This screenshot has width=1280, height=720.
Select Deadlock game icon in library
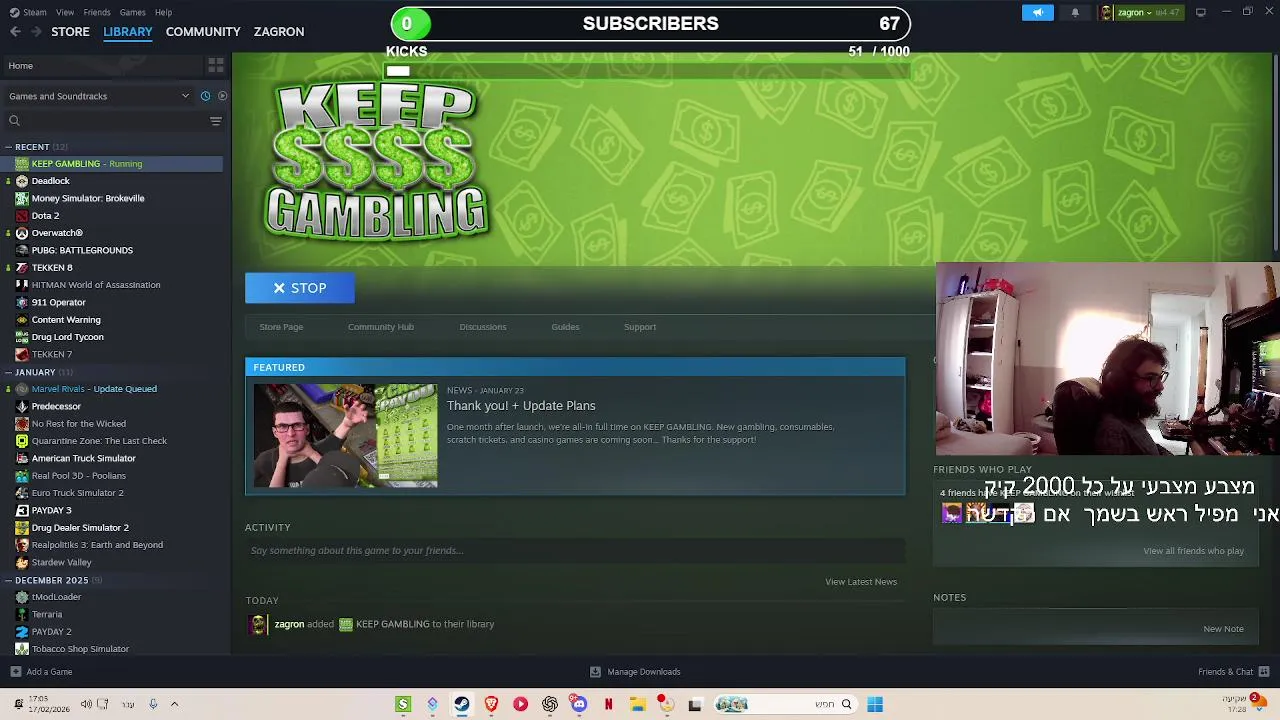[x=22, y=181]
